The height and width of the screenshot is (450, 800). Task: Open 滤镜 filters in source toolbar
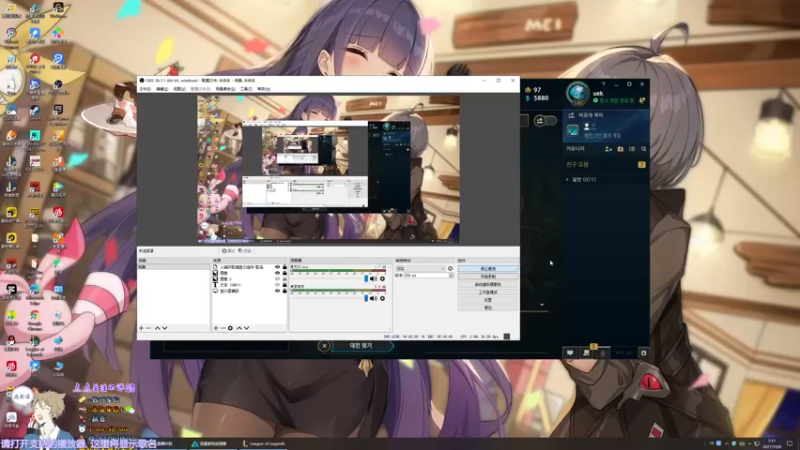245,251
